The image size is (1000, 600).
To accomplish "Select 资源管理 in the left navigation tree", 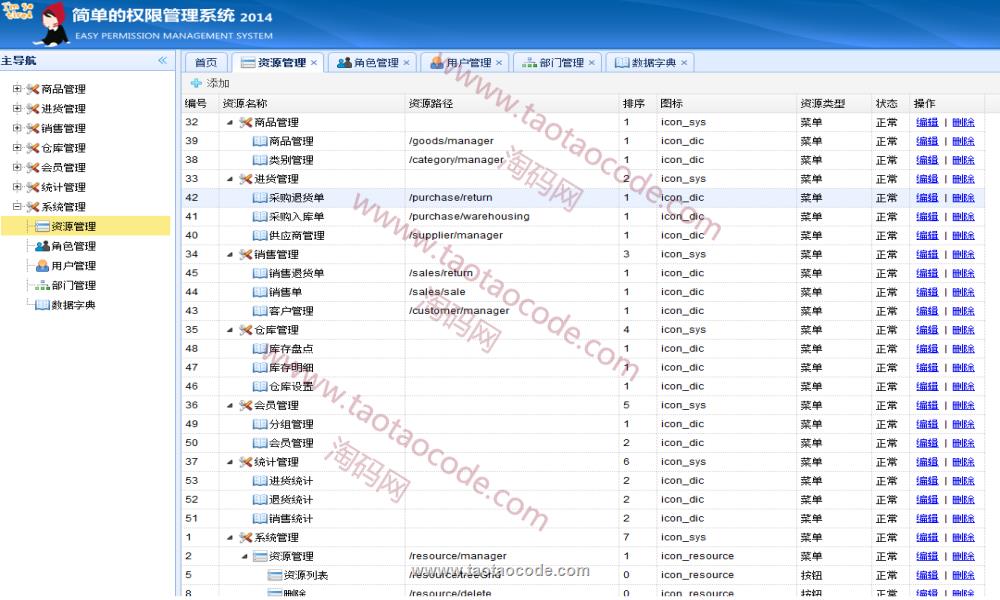I will click(73, 227).
